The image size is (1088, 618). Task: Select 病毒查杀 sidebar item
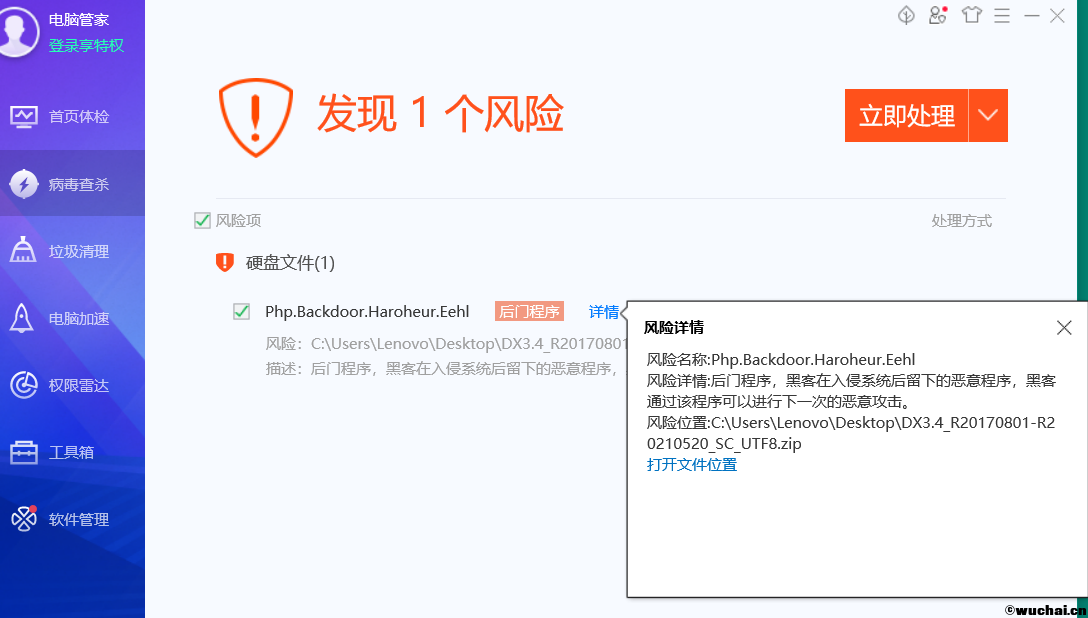tap(79, 184)
